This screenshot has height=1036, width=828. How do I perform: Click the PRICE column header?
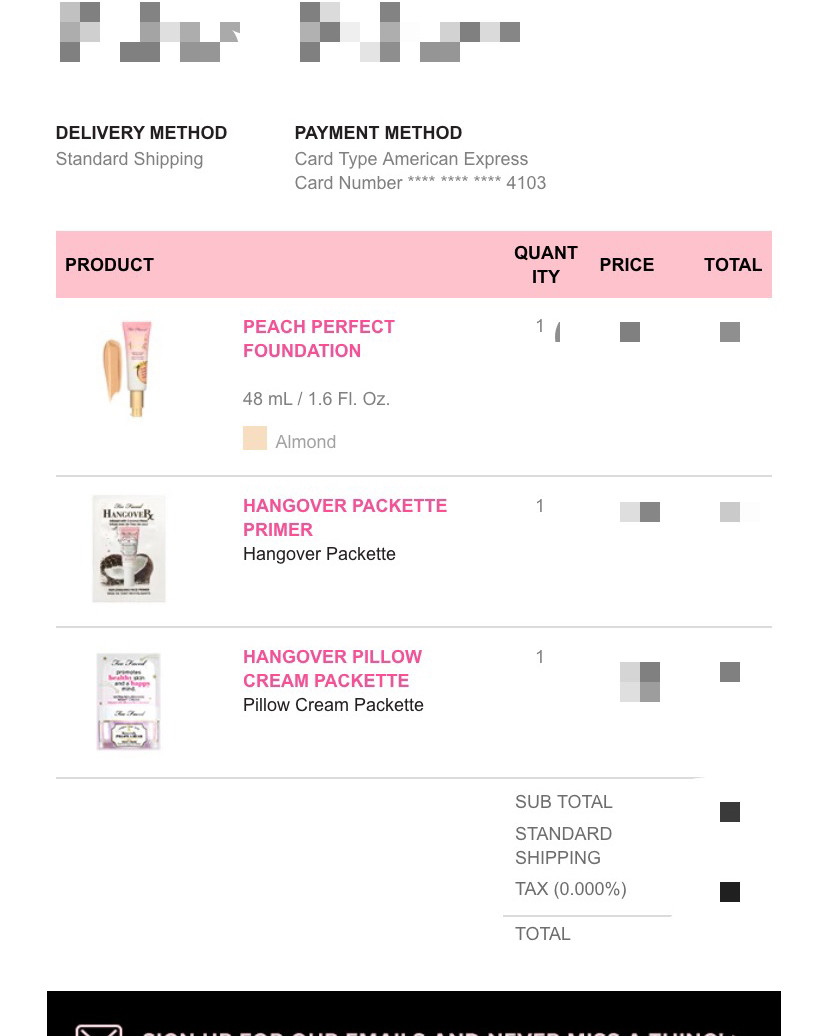626,264
